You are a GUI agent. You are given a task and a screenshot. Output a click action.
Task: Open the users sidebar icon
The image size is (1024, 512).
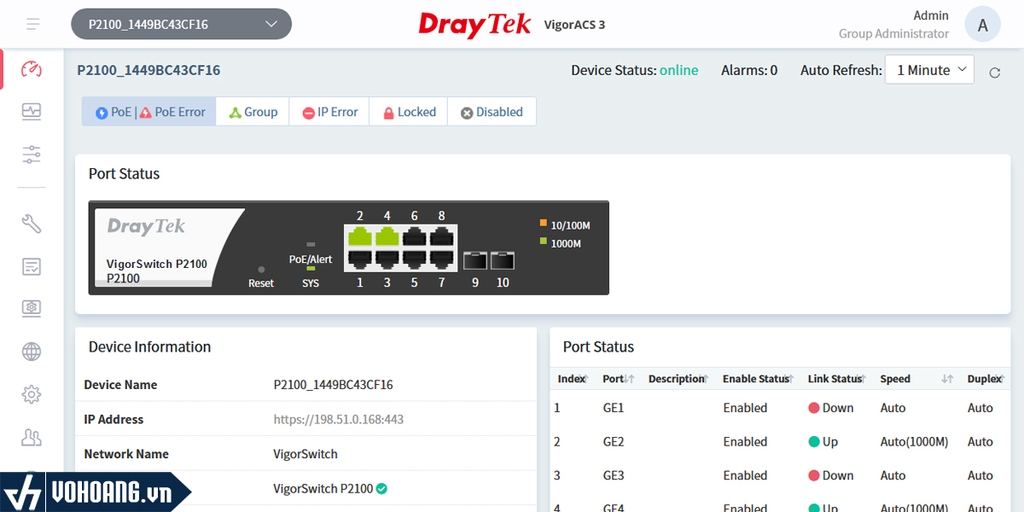pyautogui.click(x=31, y=437)
